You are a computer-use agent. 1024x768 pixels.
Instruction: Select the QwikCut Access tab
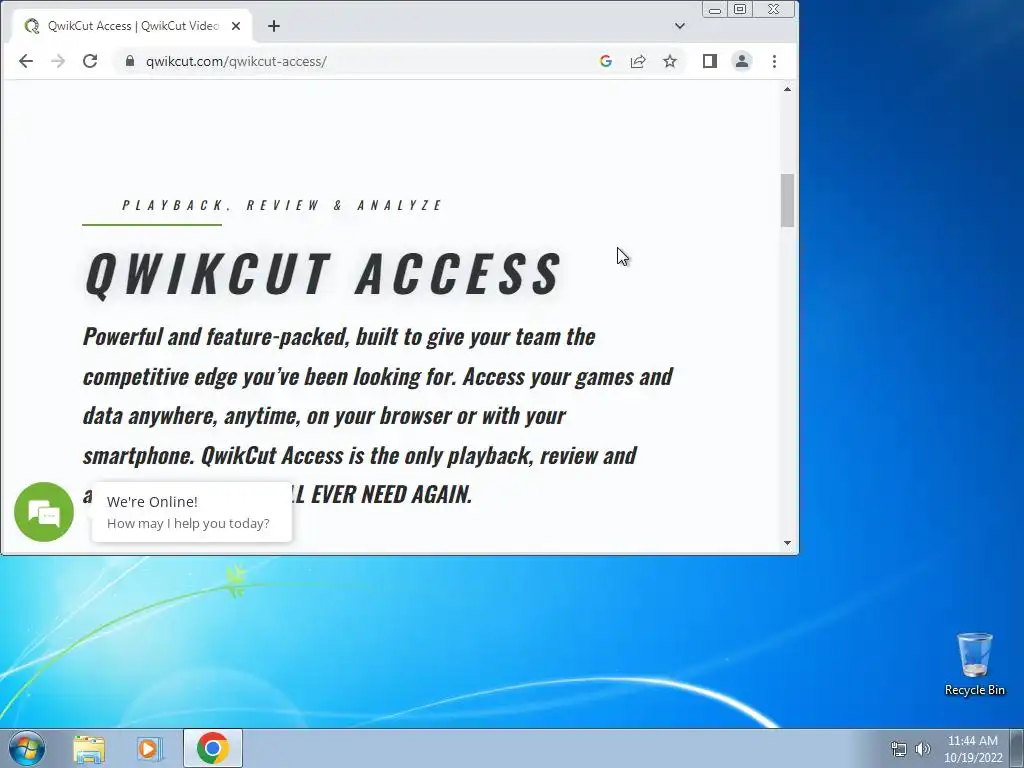[x=132, y=26]
